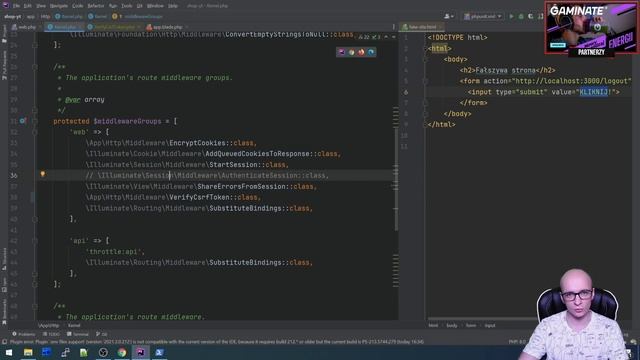
Task: Open the Problems tool window
Action: (24, 334)
